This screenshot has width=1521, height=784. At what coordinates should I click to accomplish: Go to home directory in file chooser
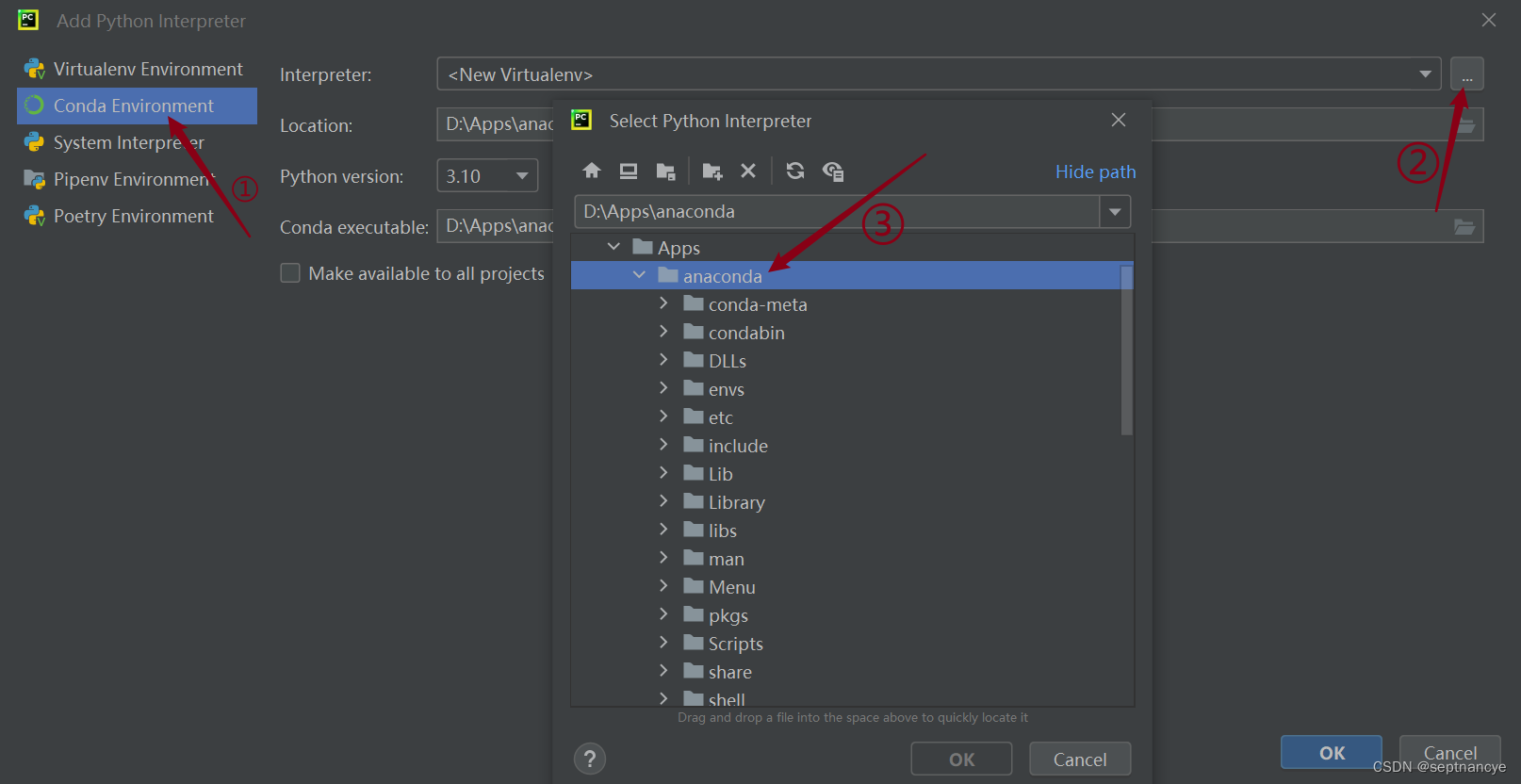(592, 171)
